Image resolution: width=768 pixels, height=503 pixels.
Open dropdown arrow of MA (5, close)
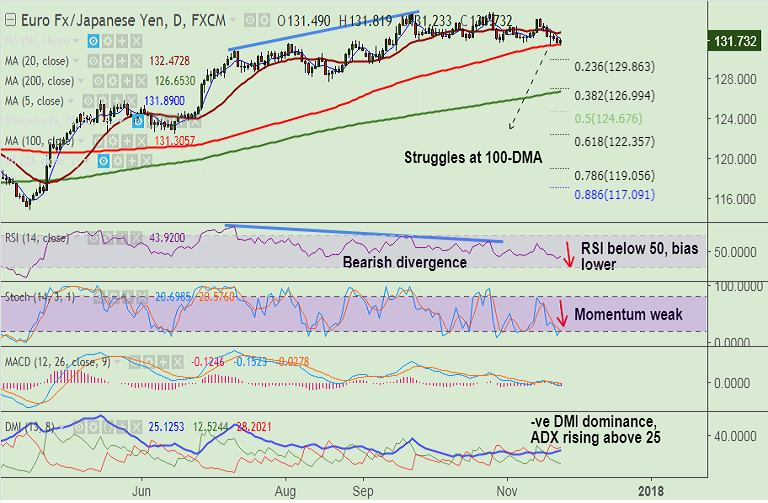tap(71, 101)
